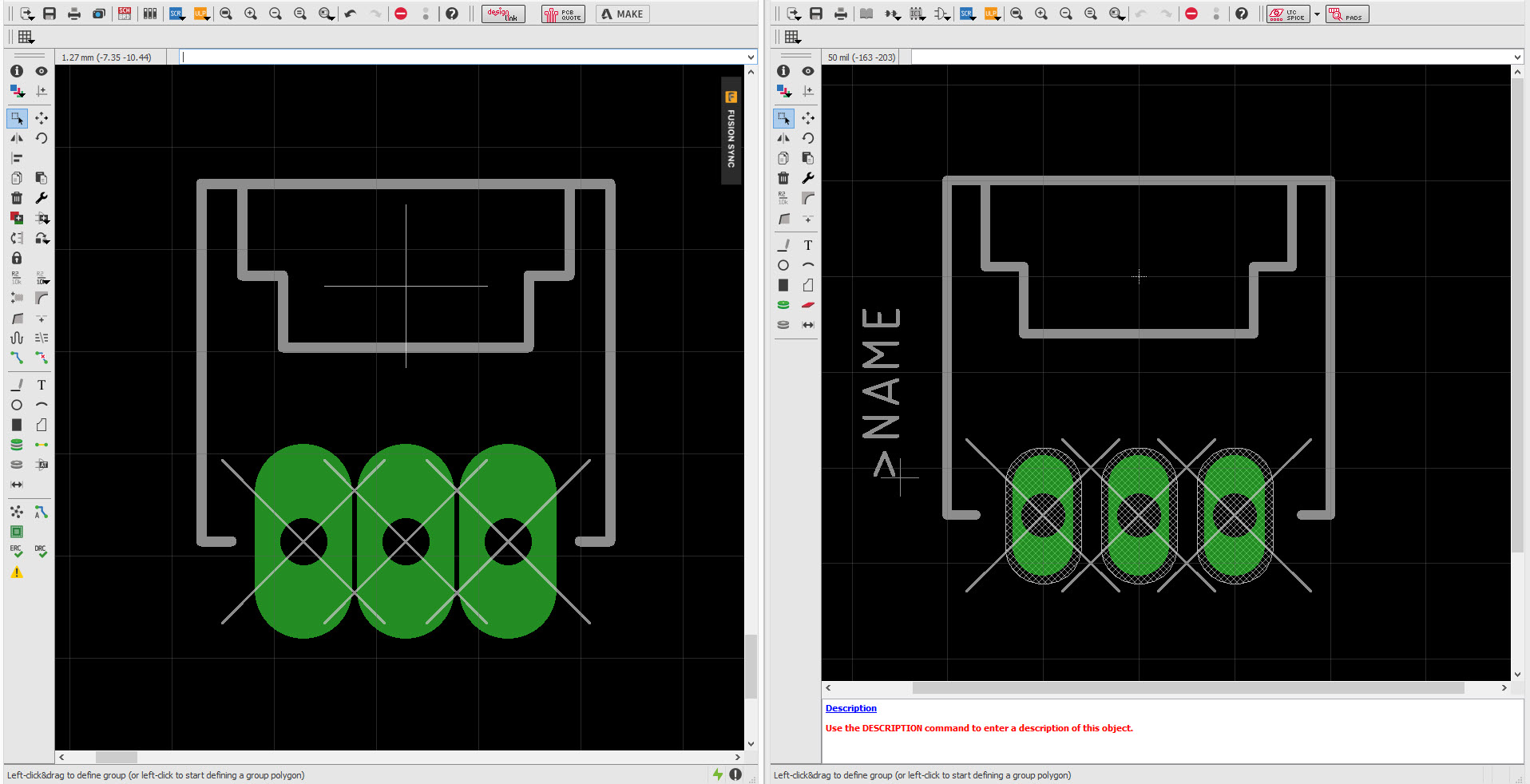Screen dimensions: 1530x784
Task: Run the Design Rule Check (DRC)
Action: (40, 551)
